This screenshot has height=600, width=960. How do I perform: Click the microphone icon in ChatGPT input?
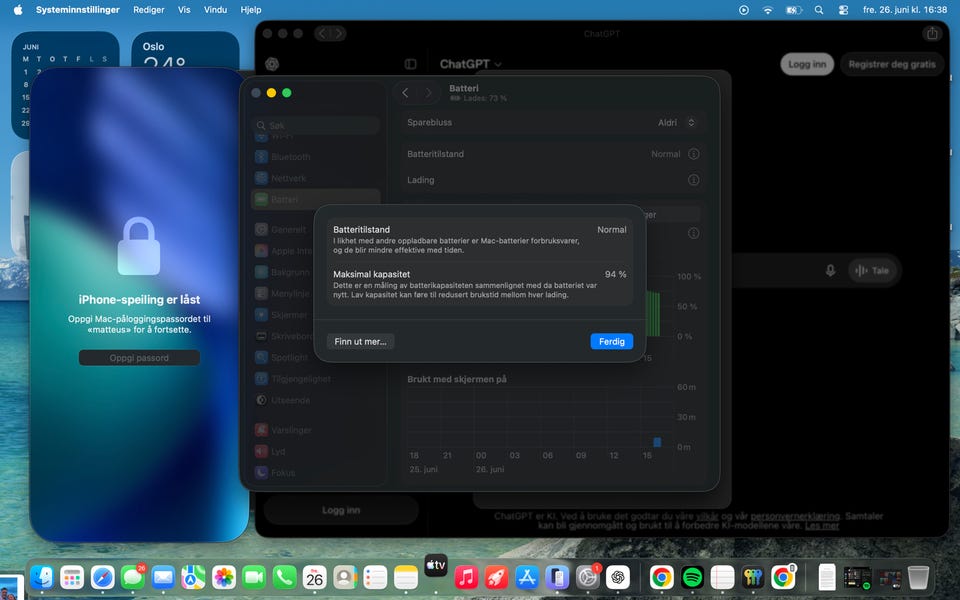[830, 270]
